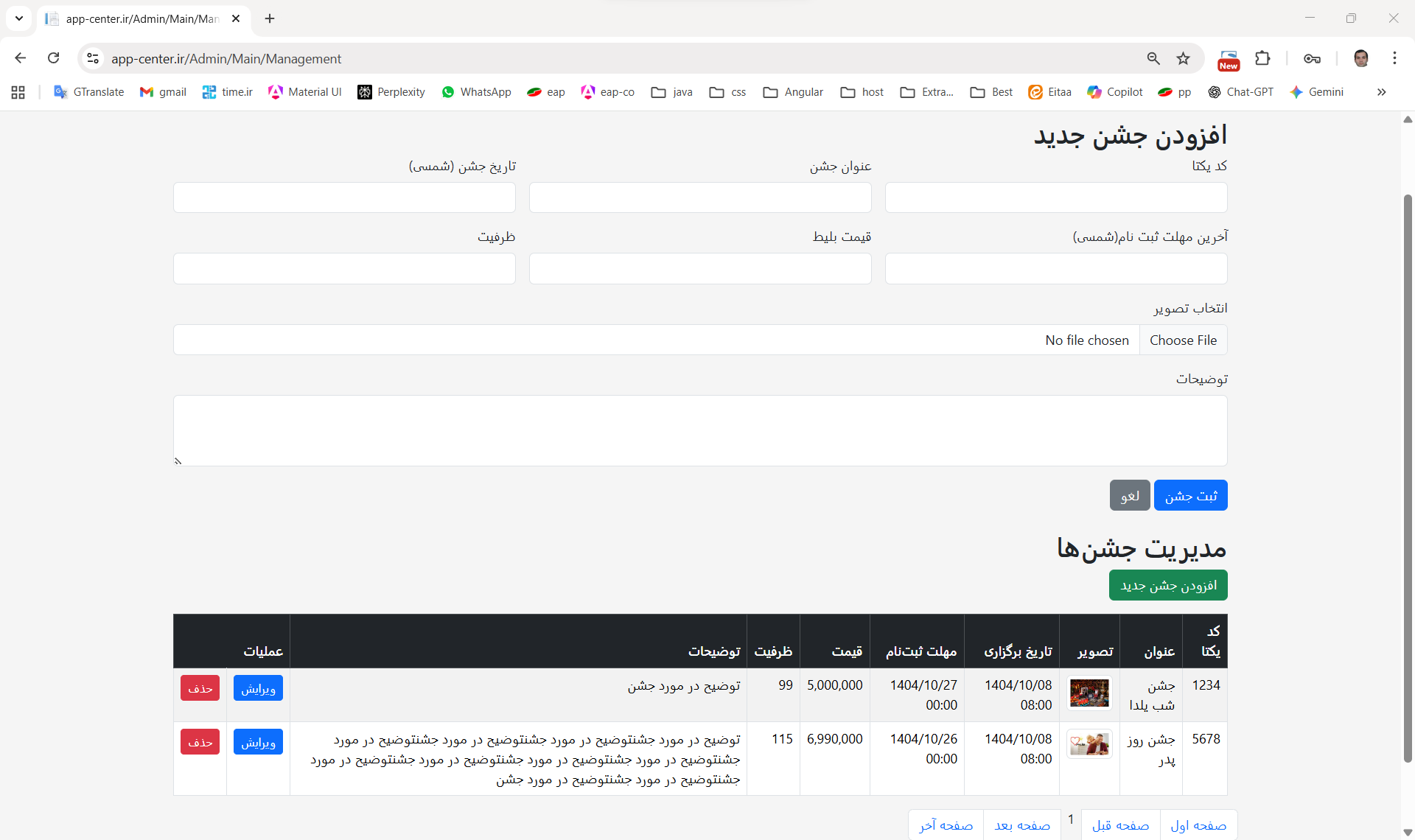Image resolution: width=1415 pixels, height=840 pixels.
Task: Open the Extensions puzzle icon
Action: click(x=1262, y=58)
